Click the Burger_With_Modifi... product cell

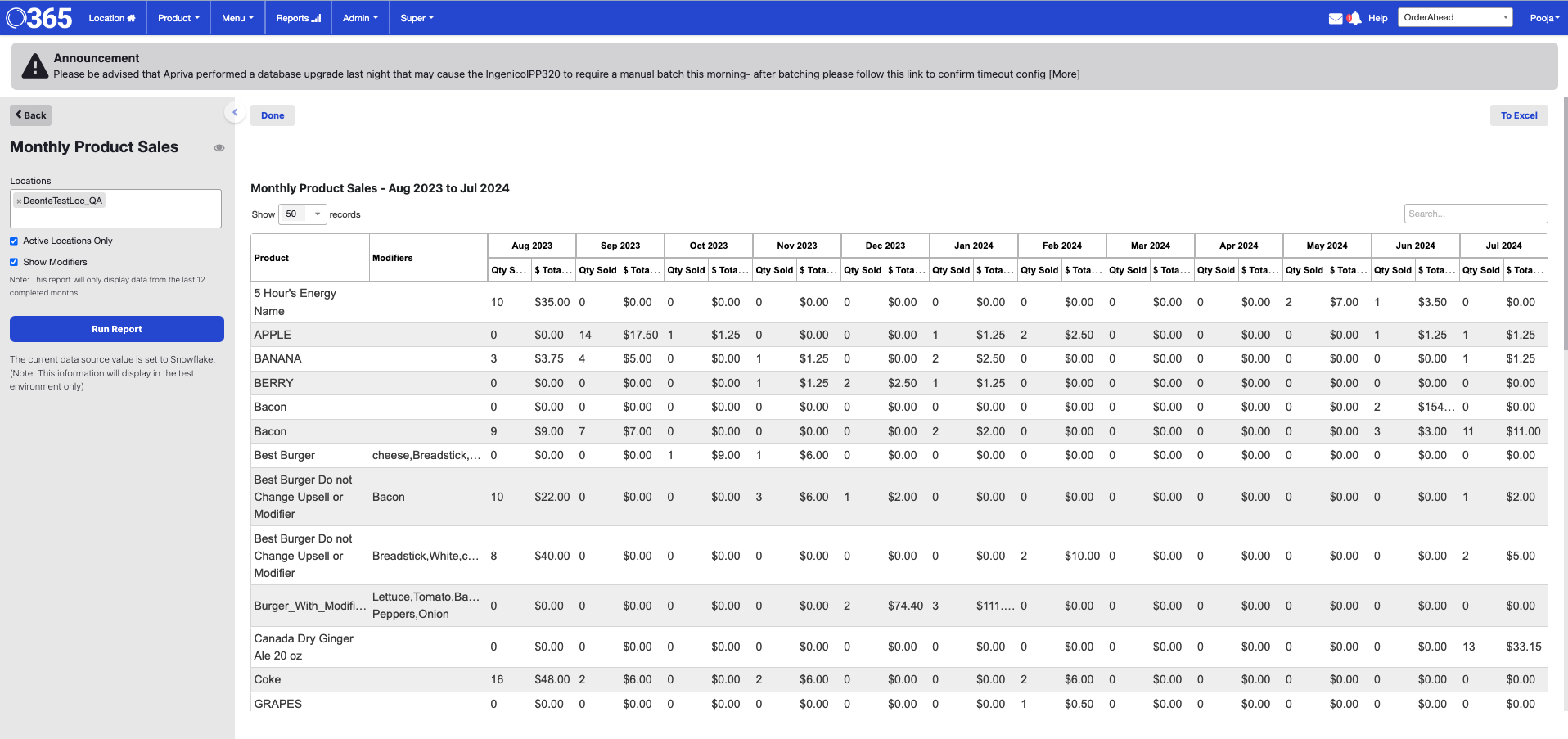tap(310, 606)
